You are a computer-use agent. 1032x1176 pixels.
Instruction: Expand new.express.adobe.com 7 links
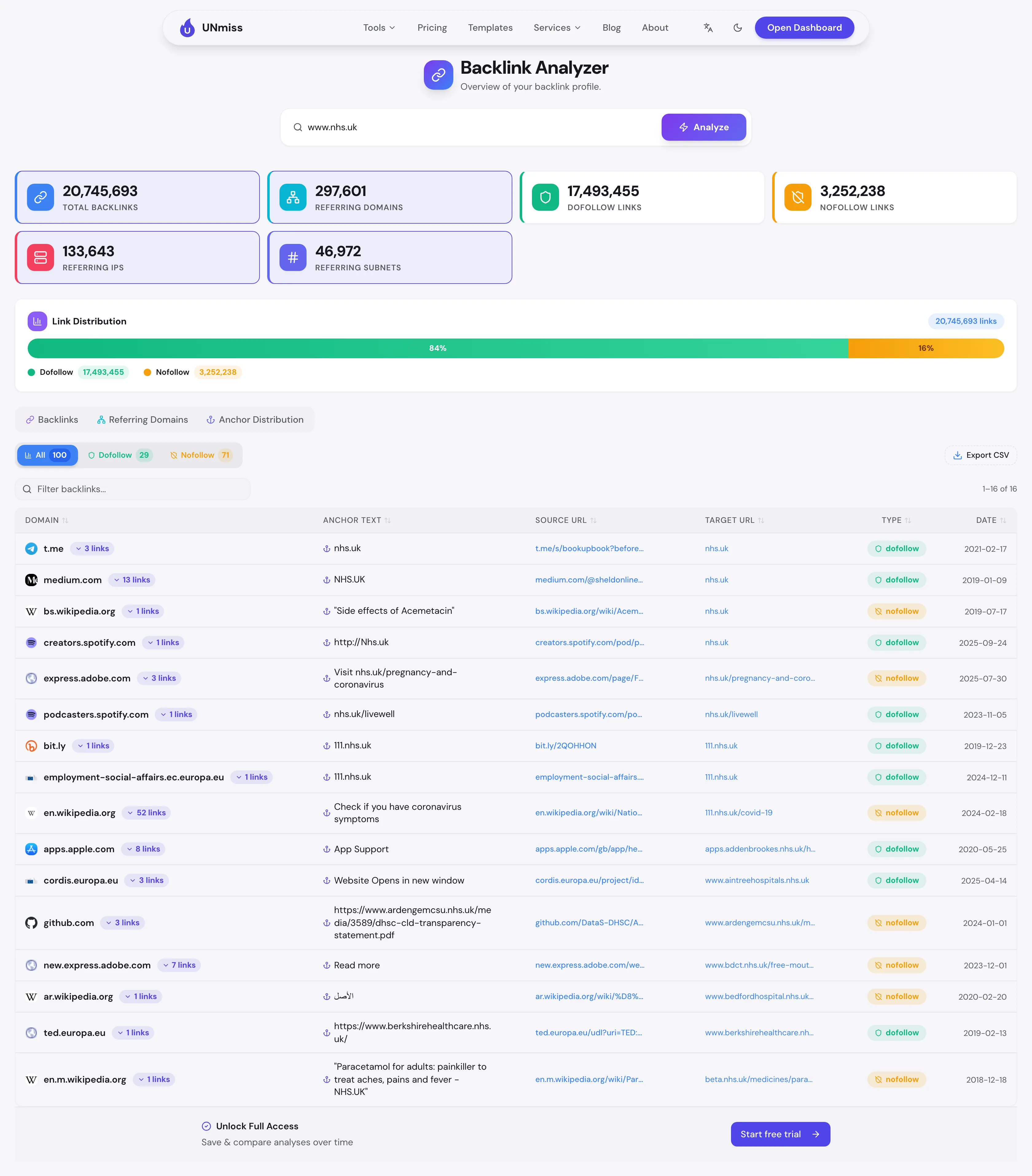tap(179, 966)
